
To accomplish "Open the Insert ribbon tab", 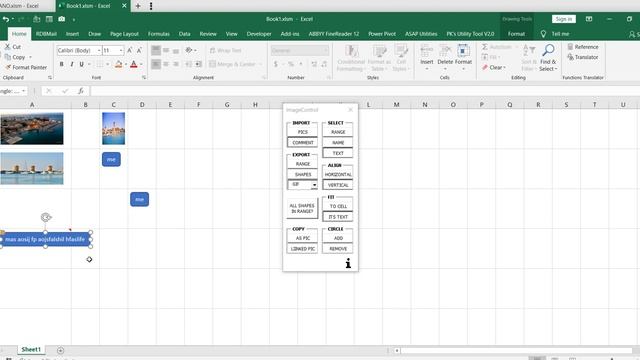I will (72, 34).
